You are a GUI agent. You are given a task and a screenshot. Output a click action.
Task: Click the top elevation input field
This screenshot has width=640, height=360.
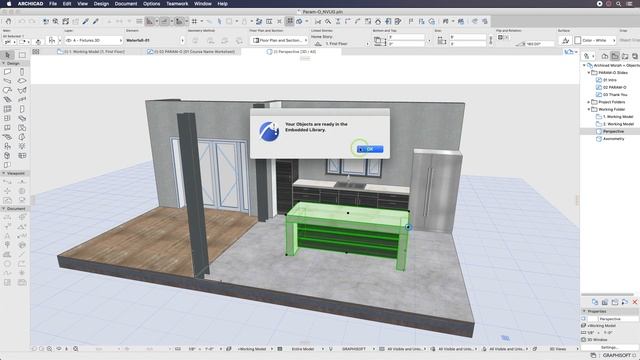coord(407,37)
